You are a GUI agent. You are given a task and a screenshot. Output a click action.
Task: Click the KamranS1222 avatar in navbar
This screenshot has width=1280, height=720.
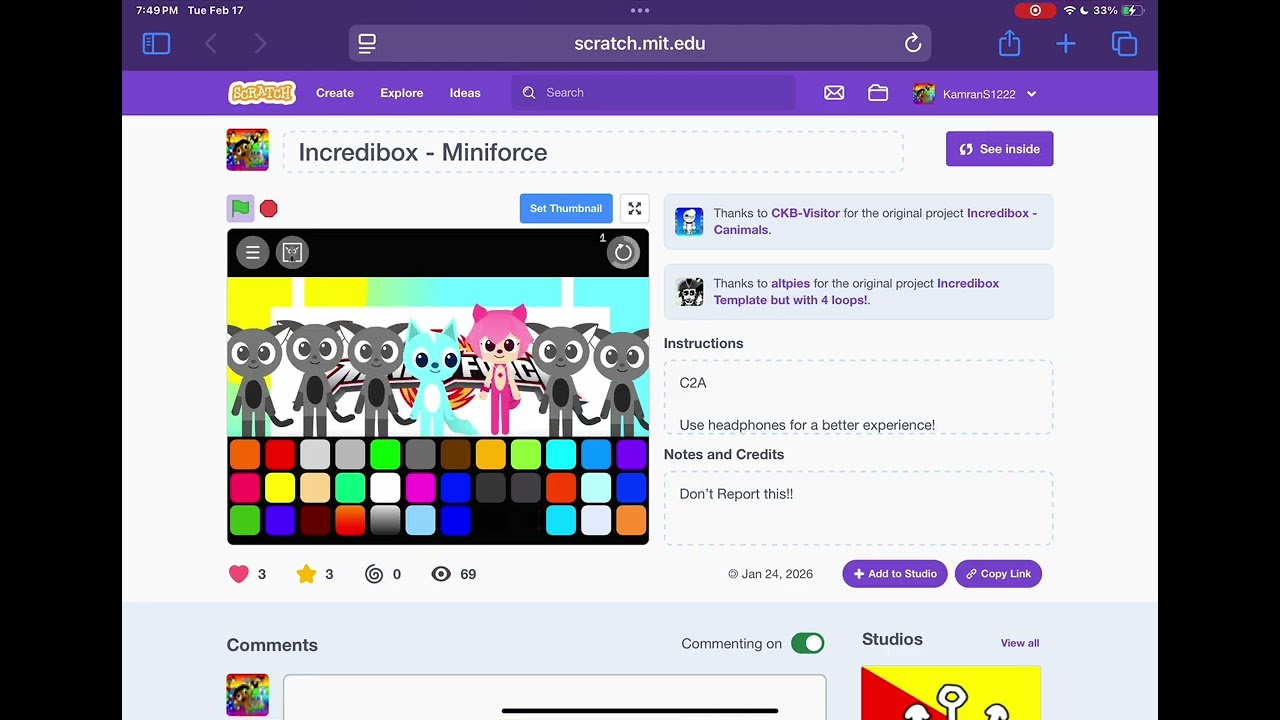(x=924, y=94)
